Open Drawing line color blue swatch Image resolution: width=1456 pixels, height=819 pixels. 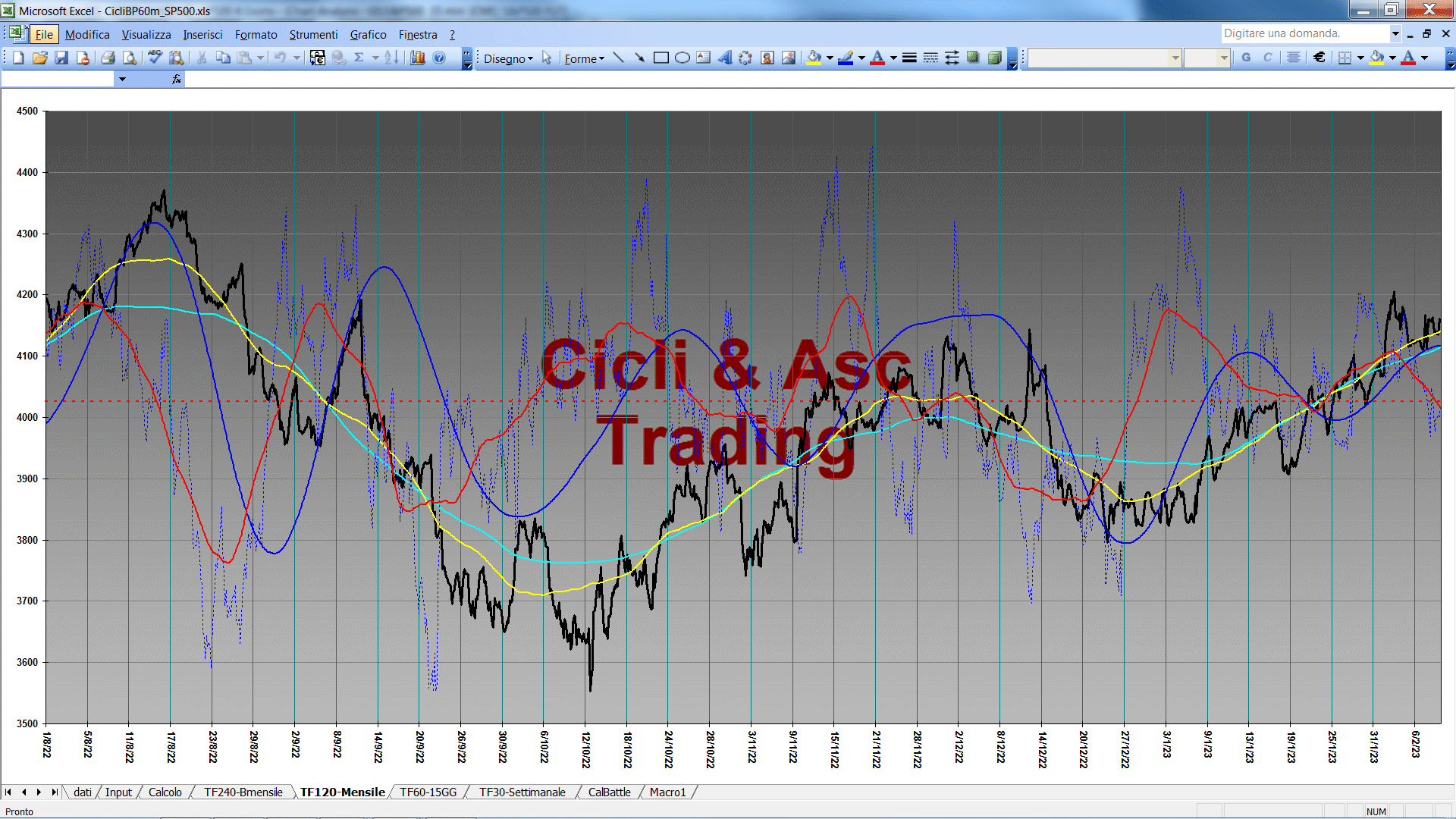click(x=846, y=58)
